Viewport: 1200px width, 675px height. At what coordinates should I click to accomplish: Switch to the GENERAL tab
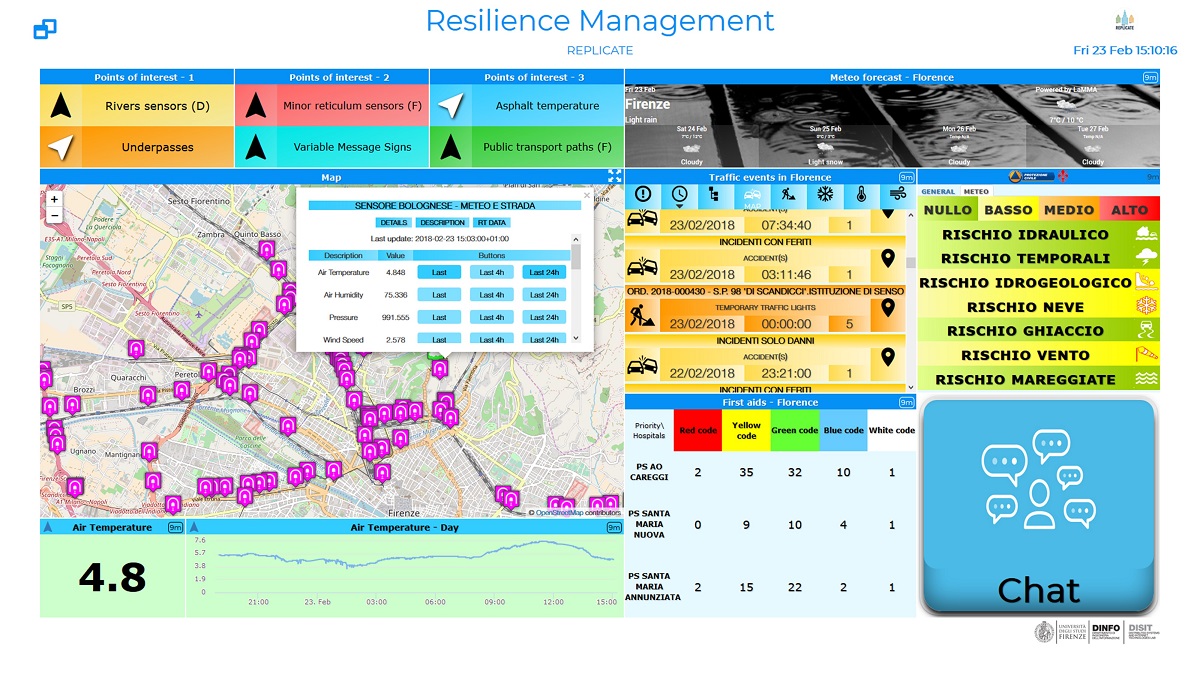tap(938, 192)
